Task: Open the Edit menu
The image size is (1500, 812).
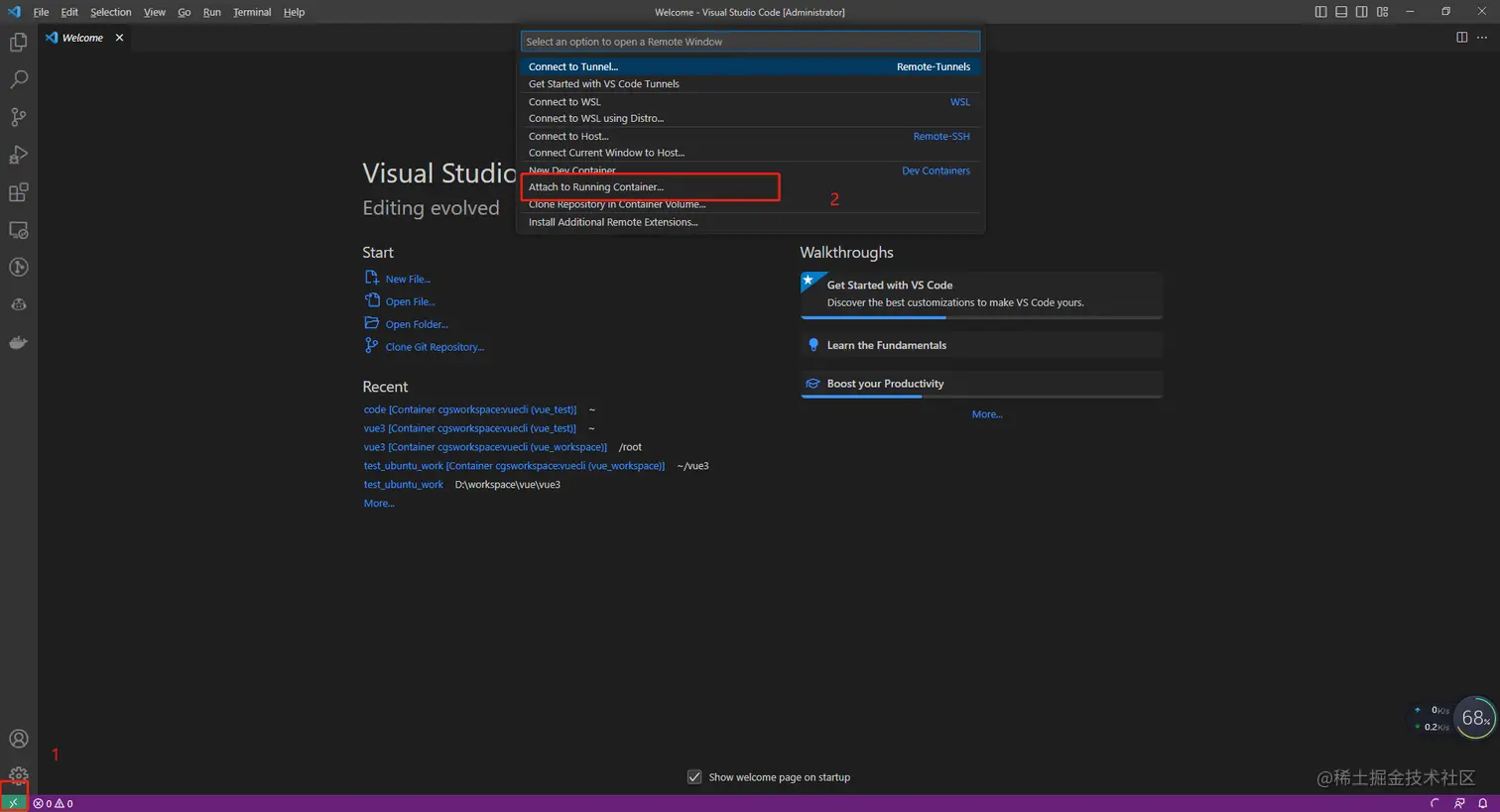Action: click(69, 12)
